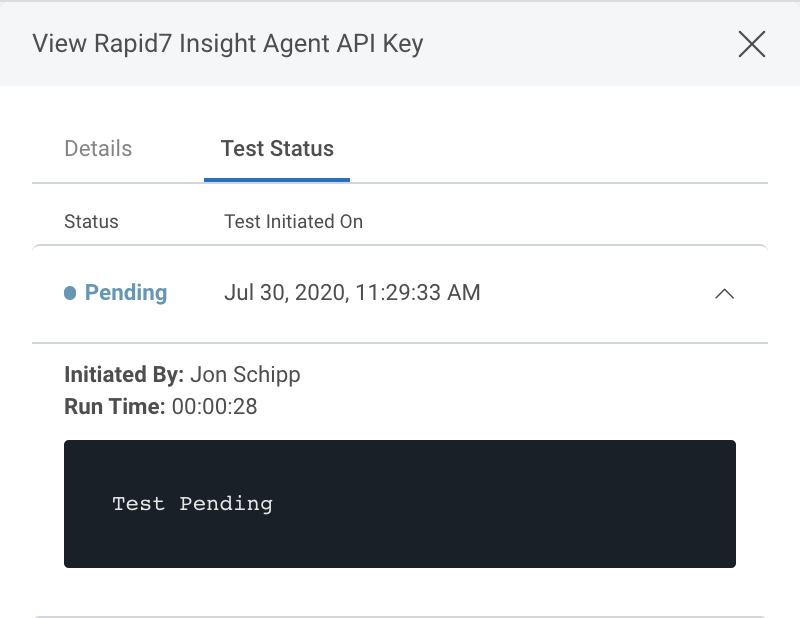Click the blue Pending status dot
800x618 pixels.
coord(70,293)
